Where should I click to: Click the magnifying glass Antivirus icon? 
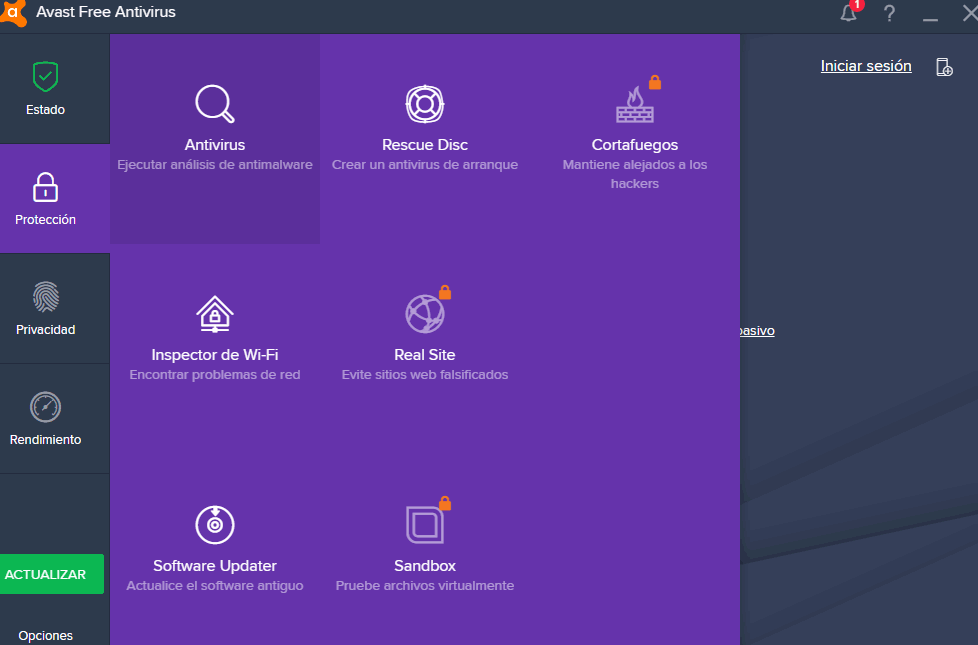[x=215, y=104]
